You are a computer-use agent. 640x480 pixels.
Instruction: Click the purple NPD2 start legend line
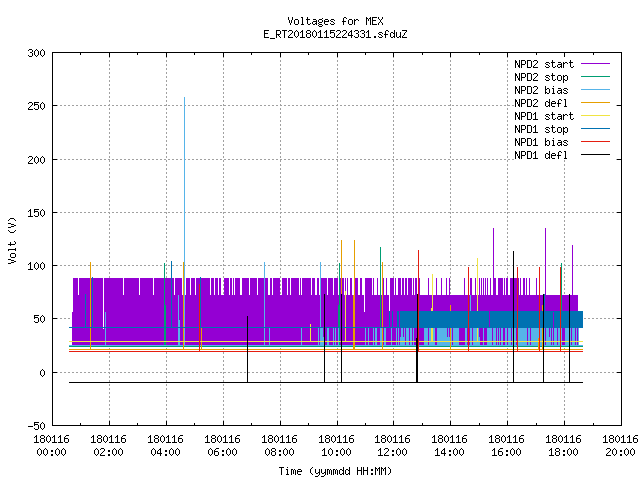click(x=595, y=64)
